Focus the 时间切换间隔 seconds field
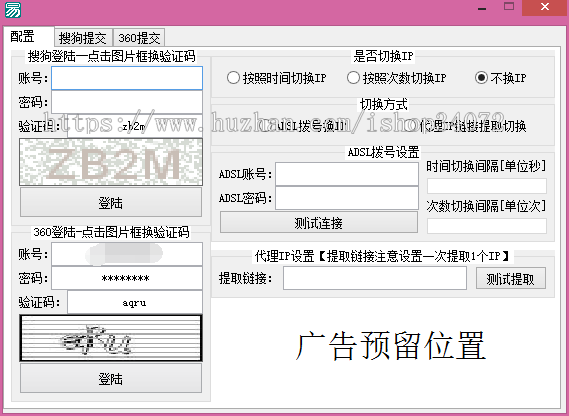The width and height of the screenshot is (569, 416). pyautogui.click(x=487, y=186)
